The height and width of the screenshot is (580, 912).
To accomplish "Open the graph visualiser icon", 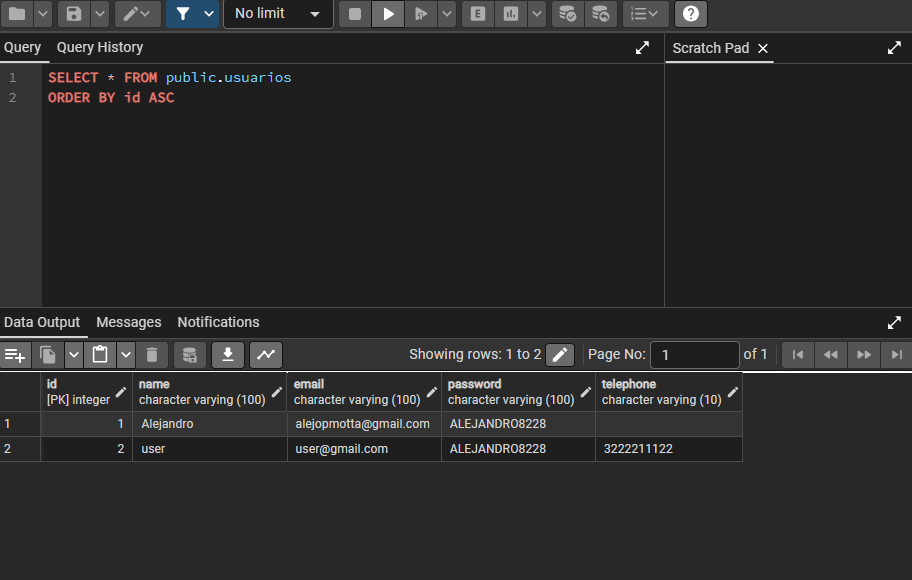I will [266, 354].
